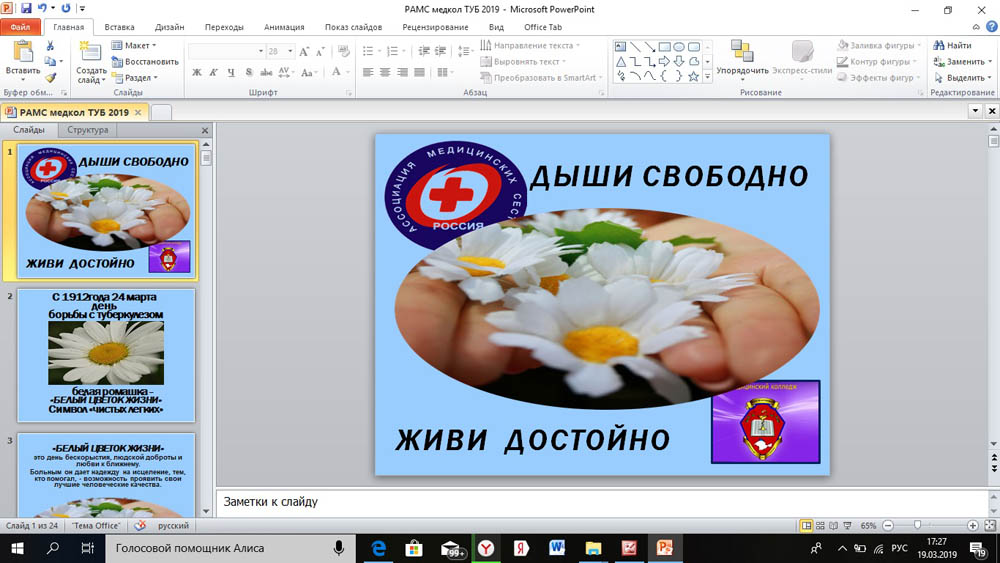
Task: Click the Save icon in quick access toolbar
Action: (x=26, y=8)
